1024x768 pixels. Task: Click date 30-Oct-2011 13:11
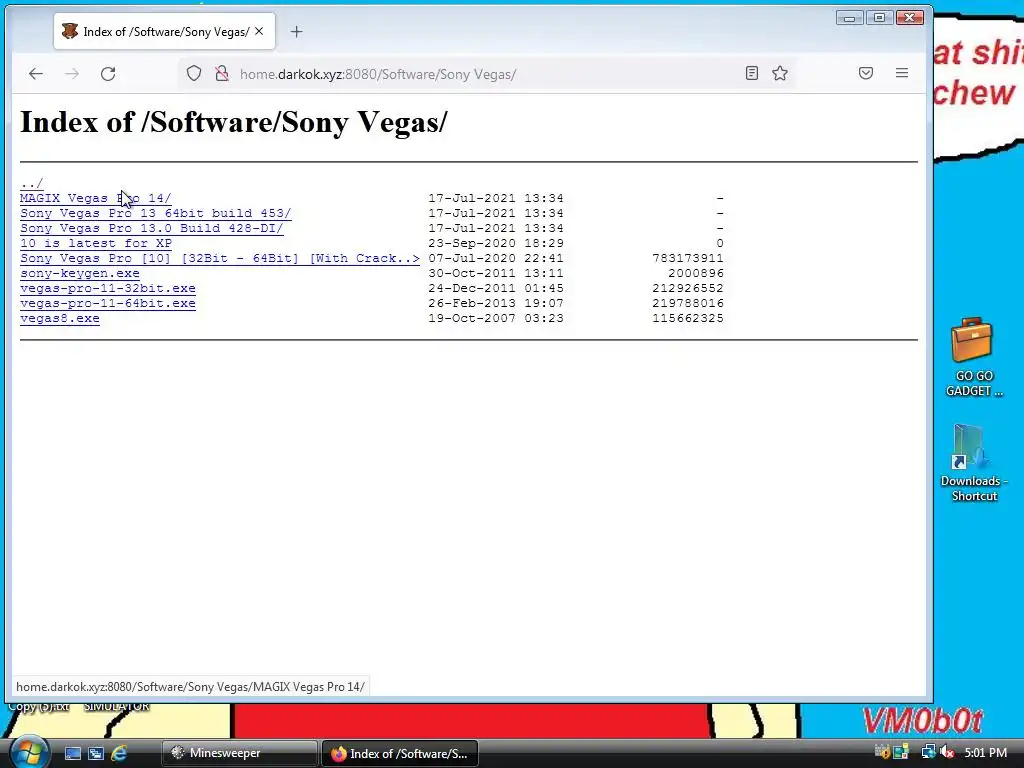[496, 273]
